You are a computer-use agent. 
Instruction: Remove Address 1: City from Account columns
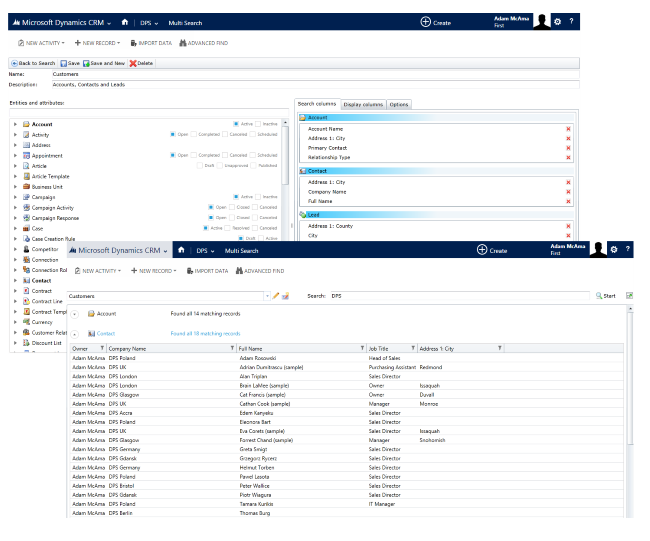pos(568,138)
